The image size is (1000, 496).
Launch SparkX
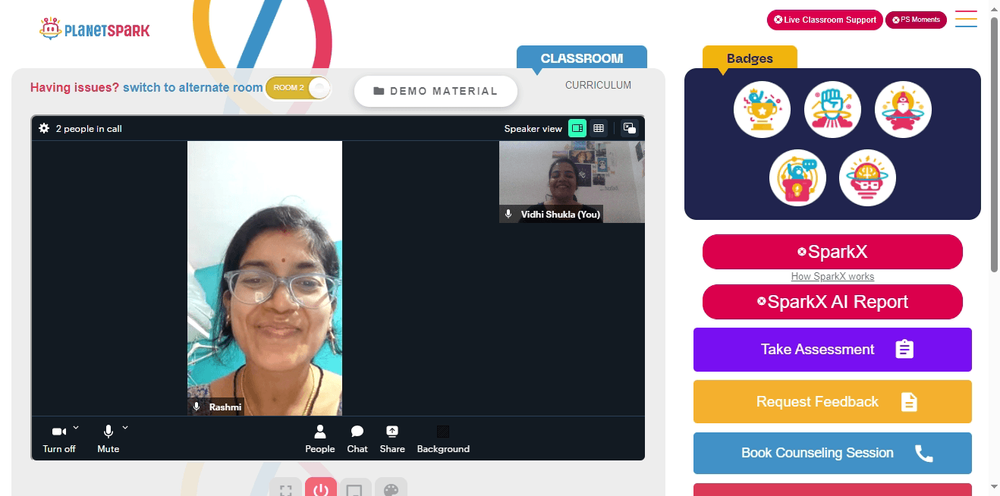832,252
